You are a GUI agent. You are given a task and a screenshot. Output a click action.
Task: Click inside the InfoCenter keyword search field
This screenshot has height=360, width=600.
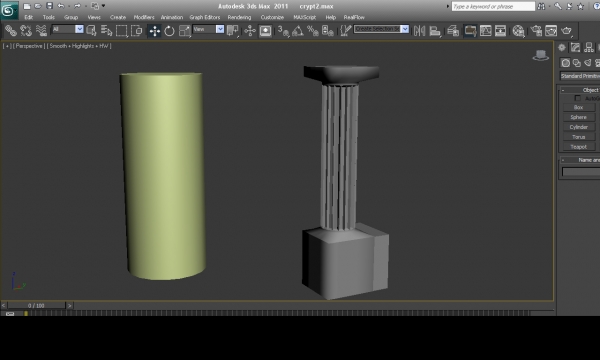[x=493, y=7]
